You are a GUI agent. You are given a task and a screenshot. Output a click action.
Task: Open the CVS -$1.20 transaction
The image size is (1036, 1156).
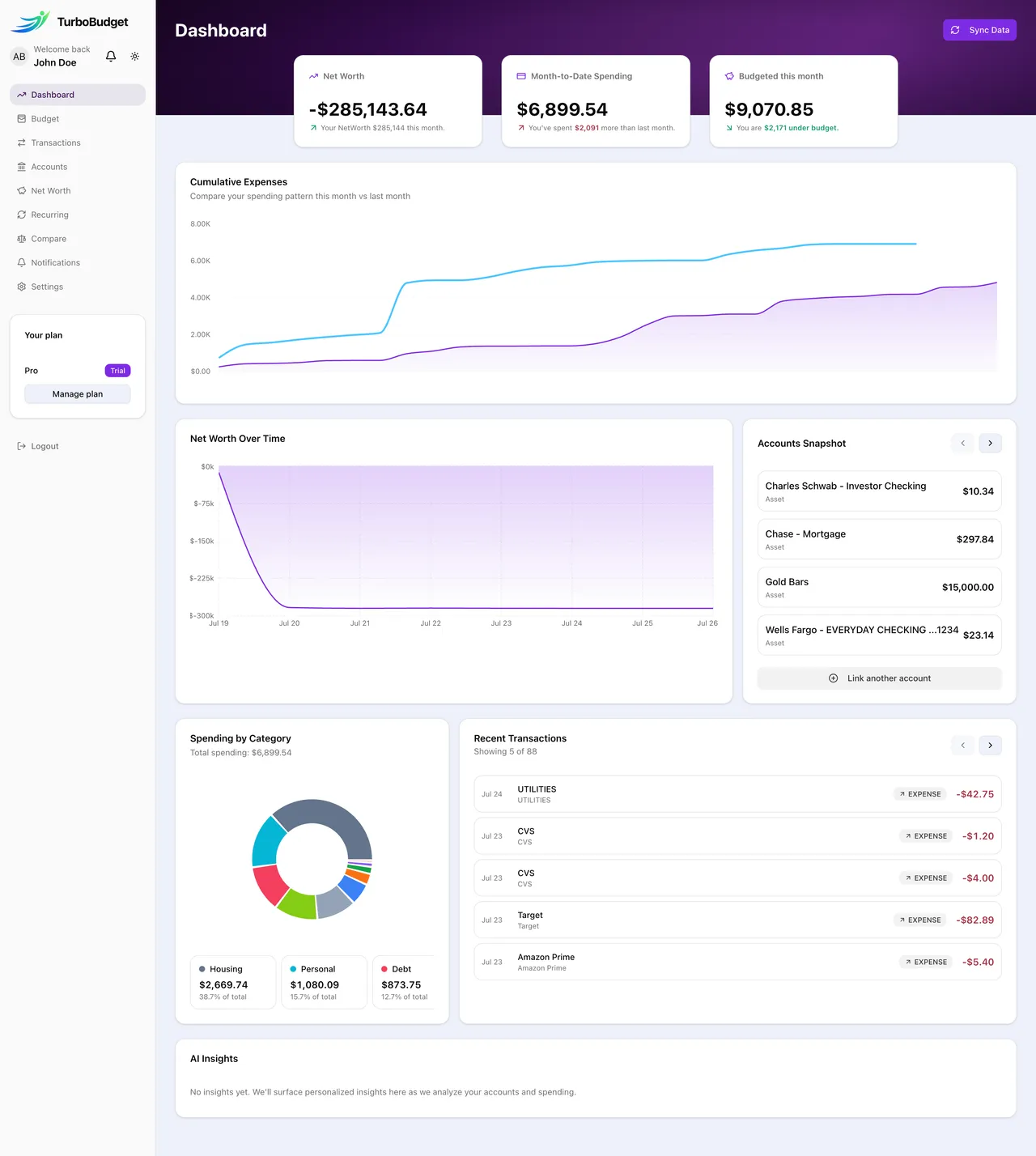coord(737,836)
